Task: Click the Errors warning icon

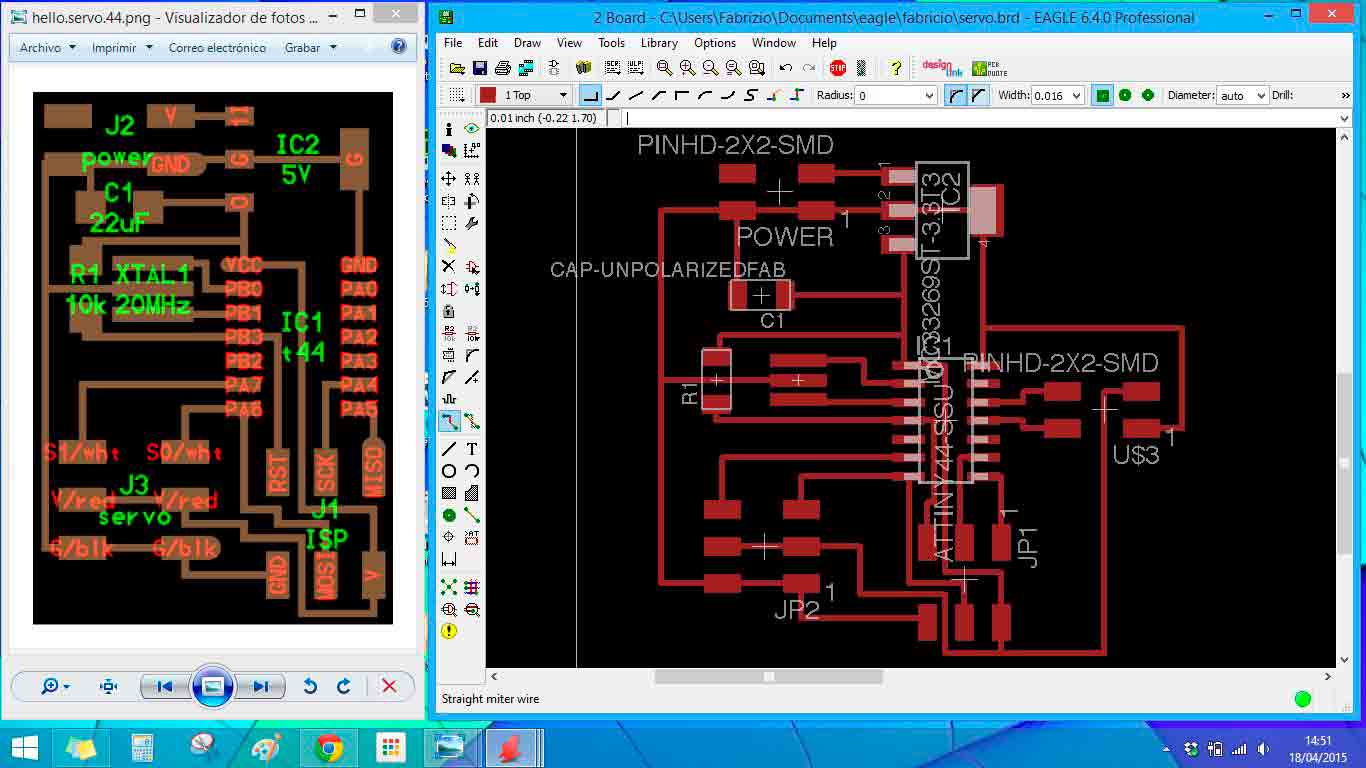Action: [x=449, y=631]
